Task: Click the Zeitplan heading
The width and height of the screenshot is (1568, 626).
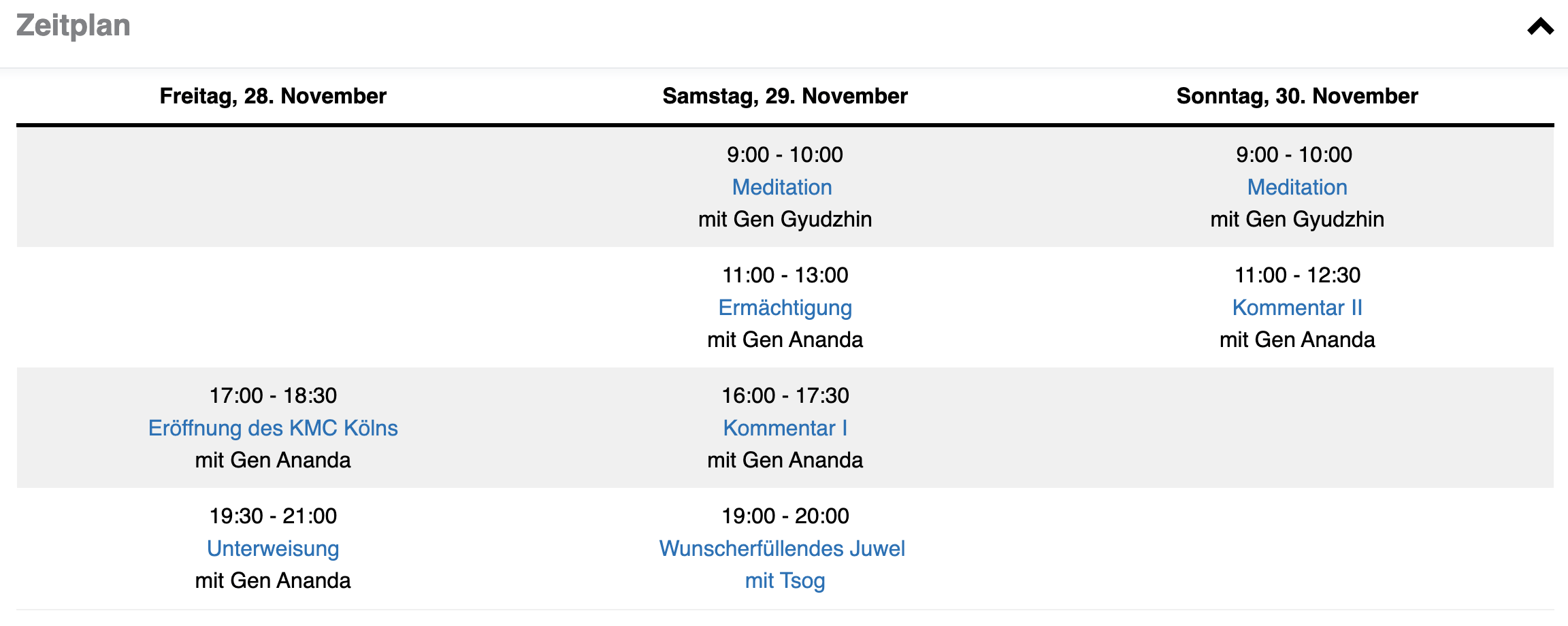Action: tap(73, 26)
